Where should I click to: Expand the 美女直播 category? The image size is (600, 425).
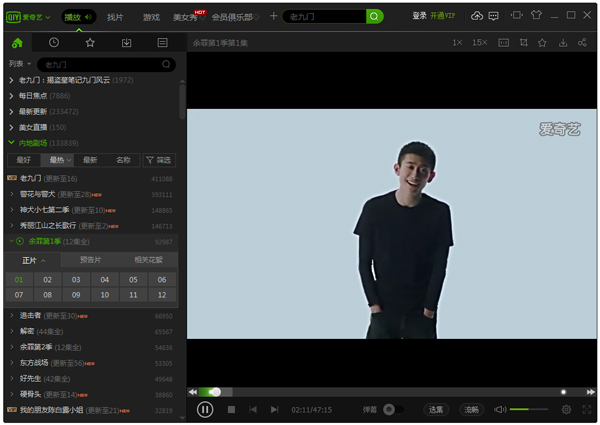pos(11,127)
